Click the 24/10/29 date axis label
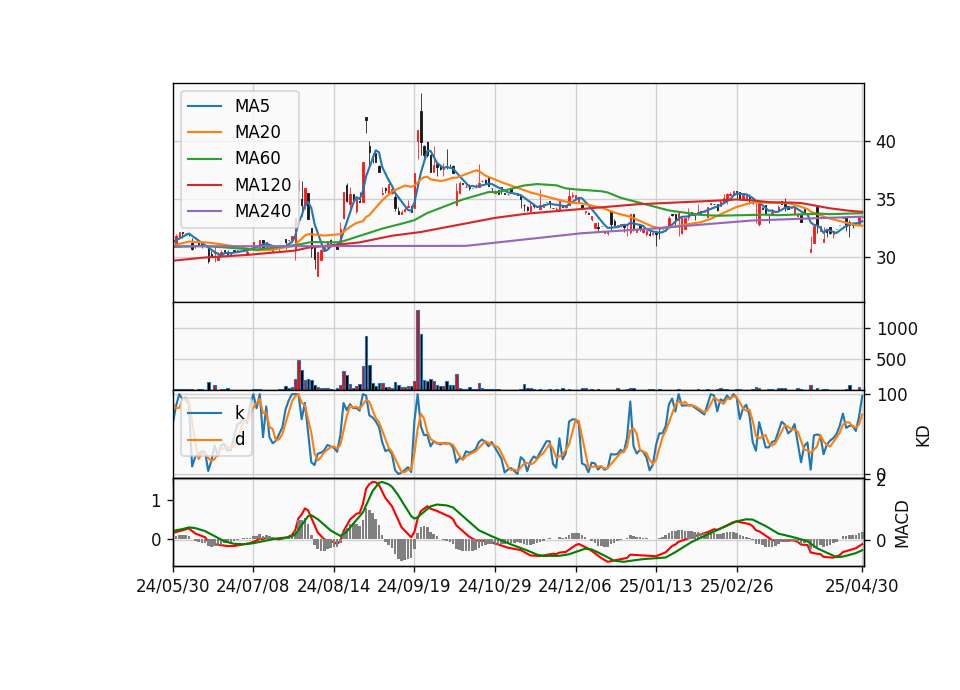Screen dimensions: 960x690 pyautogui.click(x=495, y=586)
